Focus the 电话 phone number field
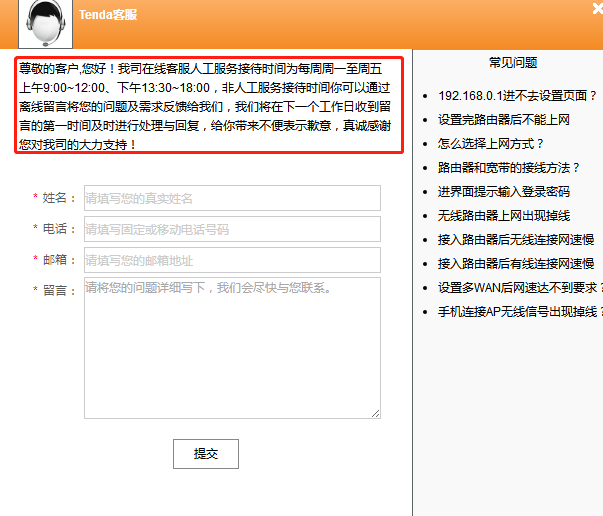Image resolution: width=603 pixels, height=516 pixels. (232, 229)
